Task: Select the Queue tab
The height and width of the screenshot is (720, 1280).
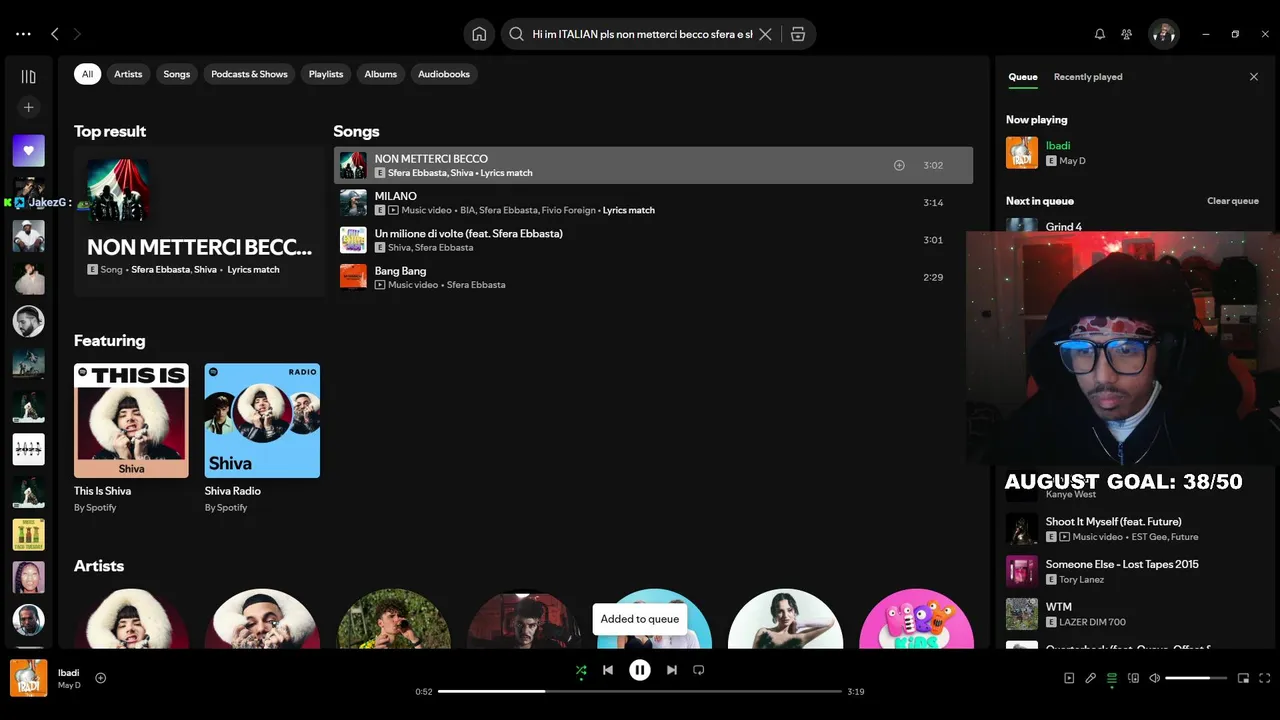Action: coord(1023,77)
